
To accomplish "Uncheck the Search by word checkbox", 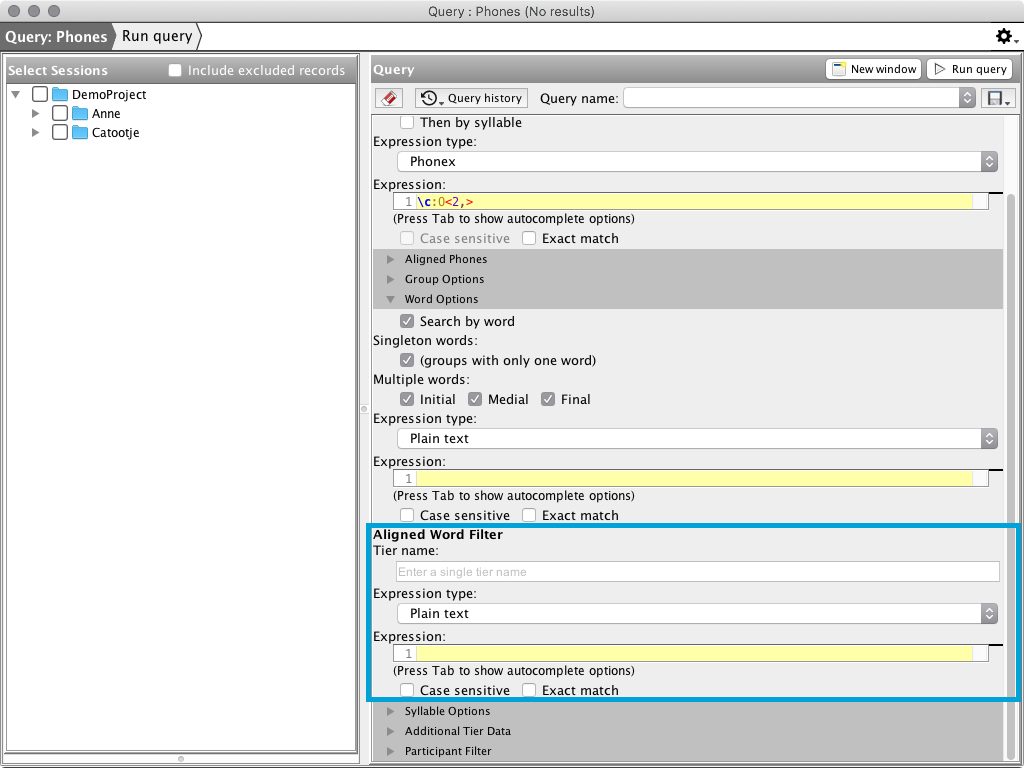I will pyautogui.click(x=407, y=321).
